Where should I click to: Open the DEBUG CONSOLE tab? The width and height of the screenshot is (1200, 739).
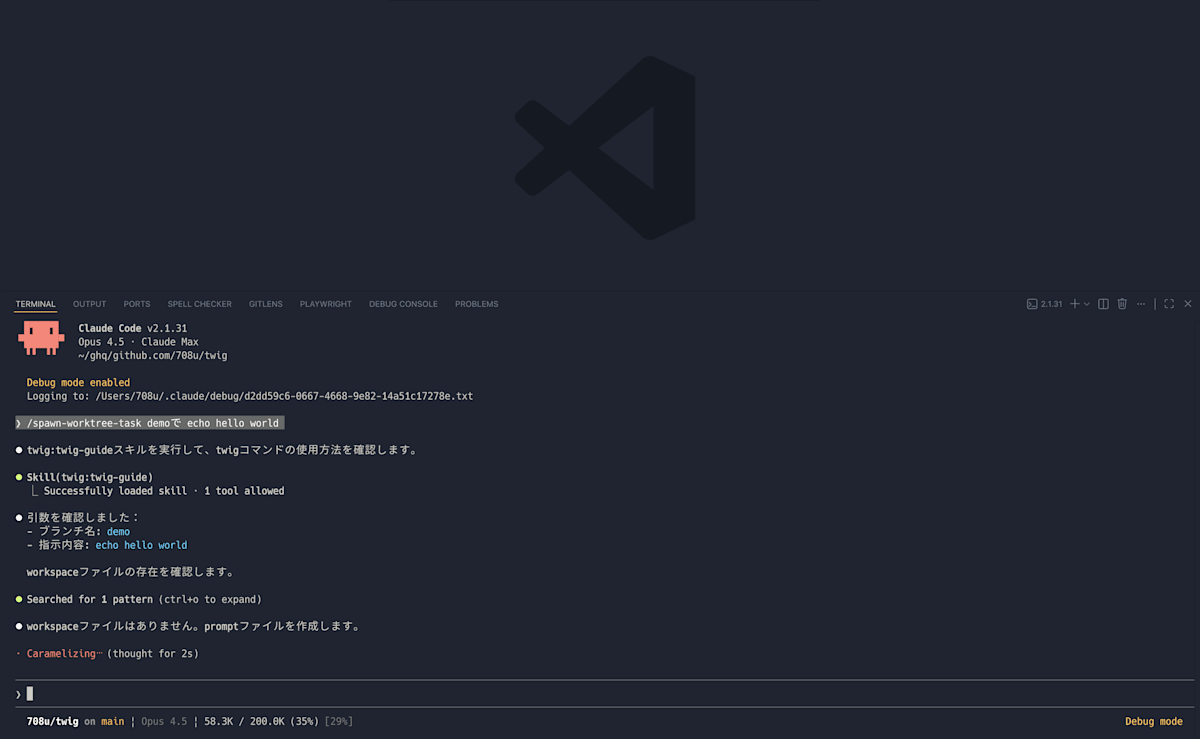pos(403,304)
